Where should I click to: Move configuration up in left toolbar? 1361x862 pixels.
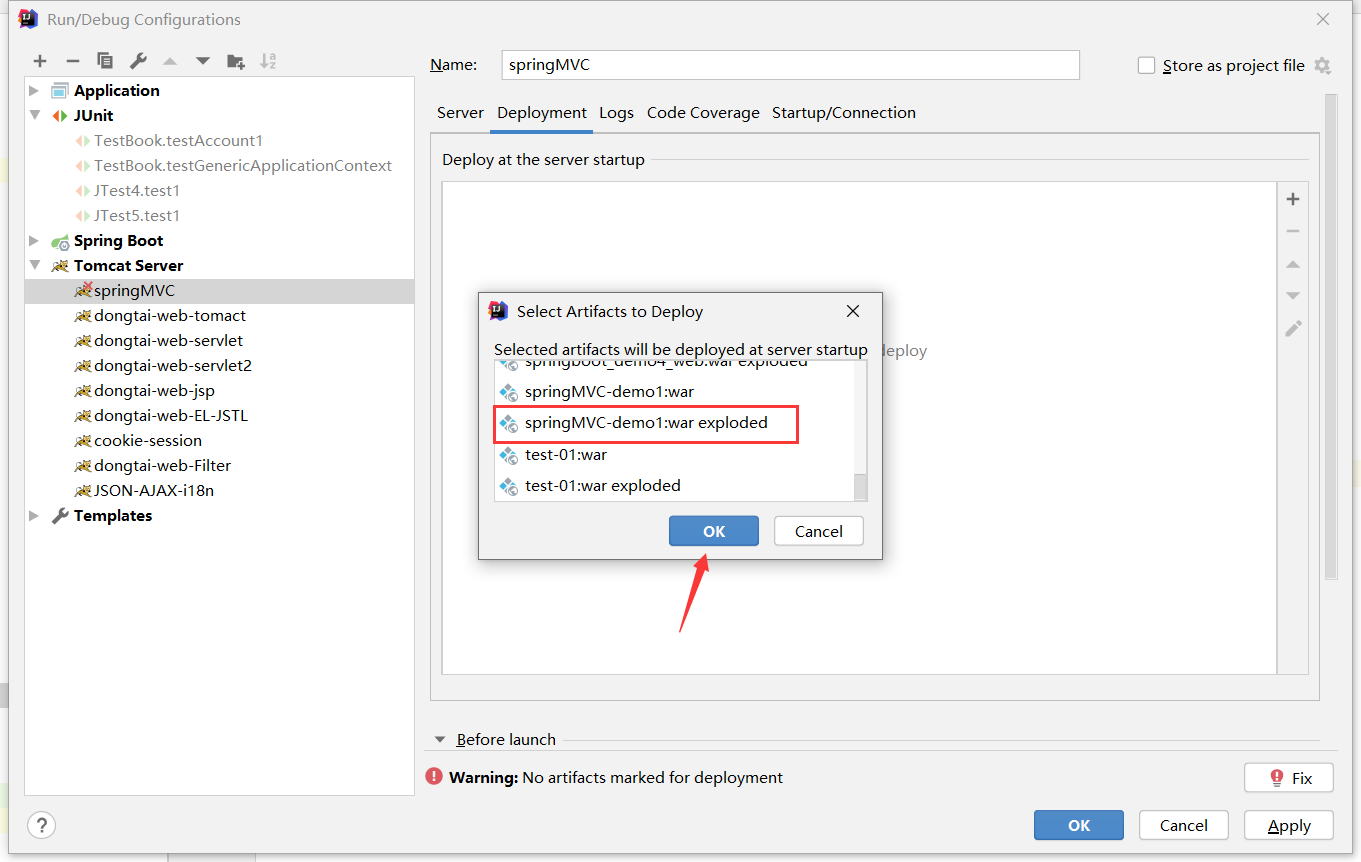tap(170, 61)
